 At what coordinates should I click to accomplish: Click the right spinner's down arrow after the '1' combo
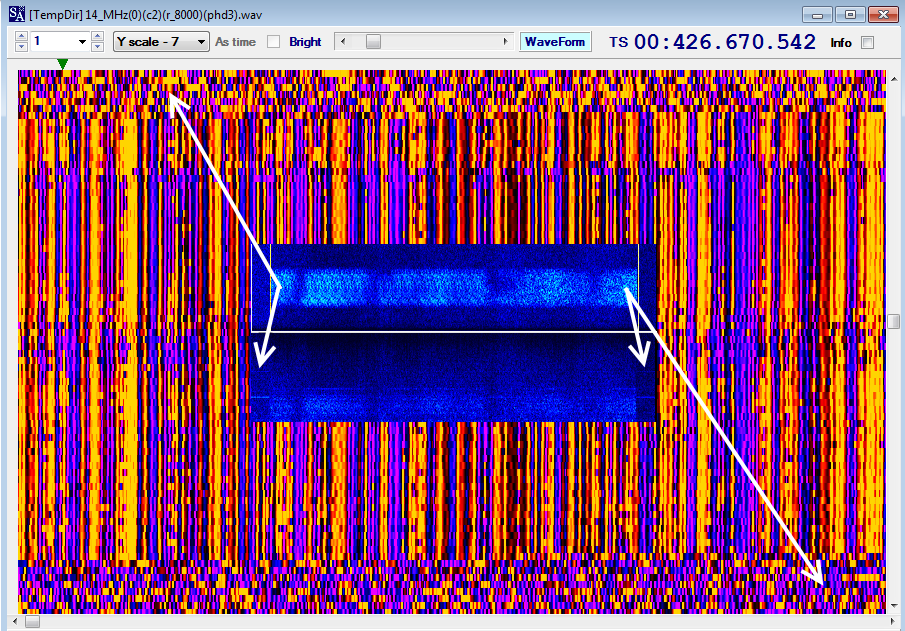[x=97, y=46]
